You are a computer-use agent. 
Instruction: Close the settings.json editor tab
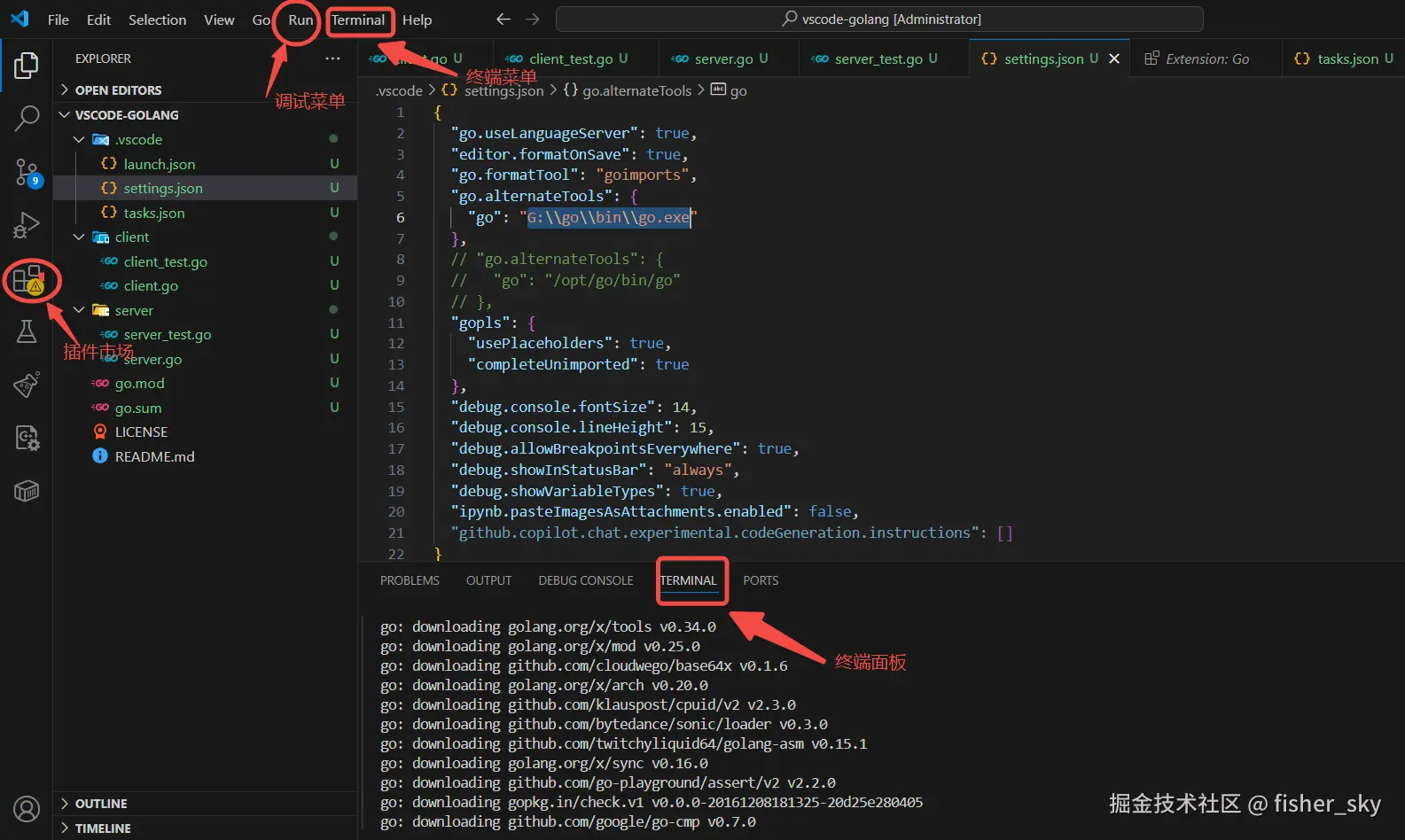(x=1114, y=58)
